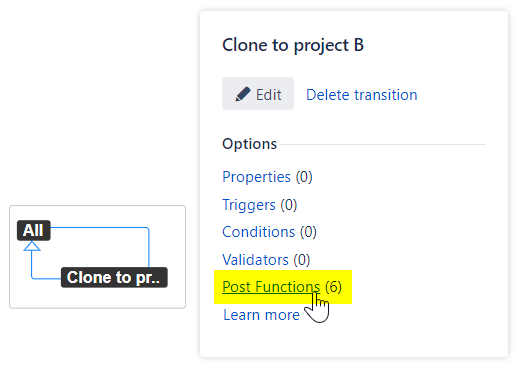This screenshot has height=381, width=520.
Task: Click the Delete transition link
Action: tap(362, 95)
